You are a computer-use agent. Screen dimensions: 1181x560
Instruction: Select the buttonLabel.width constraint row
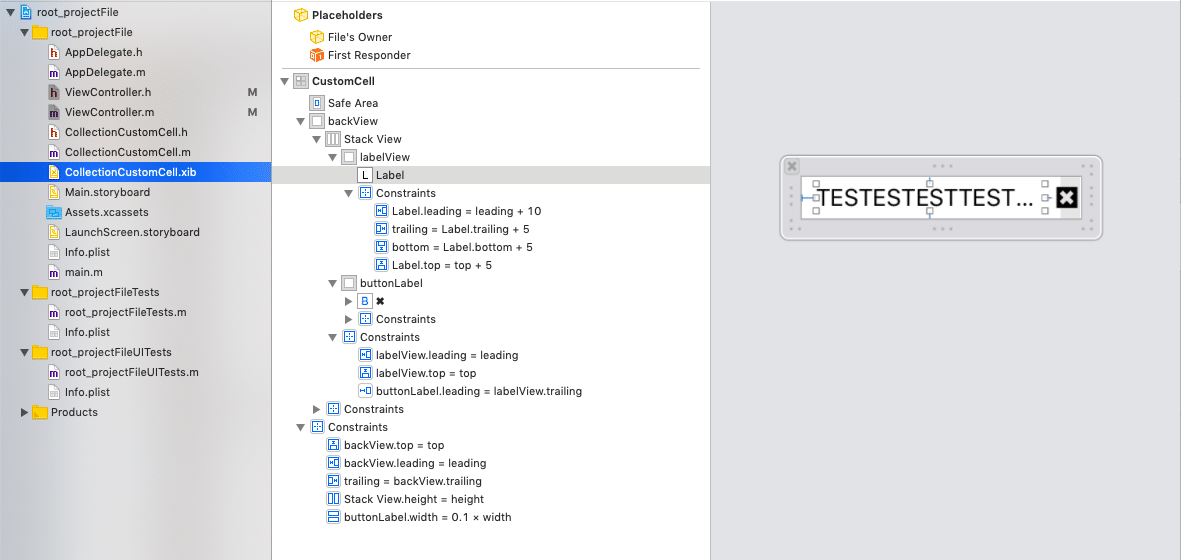pos(427,517)
